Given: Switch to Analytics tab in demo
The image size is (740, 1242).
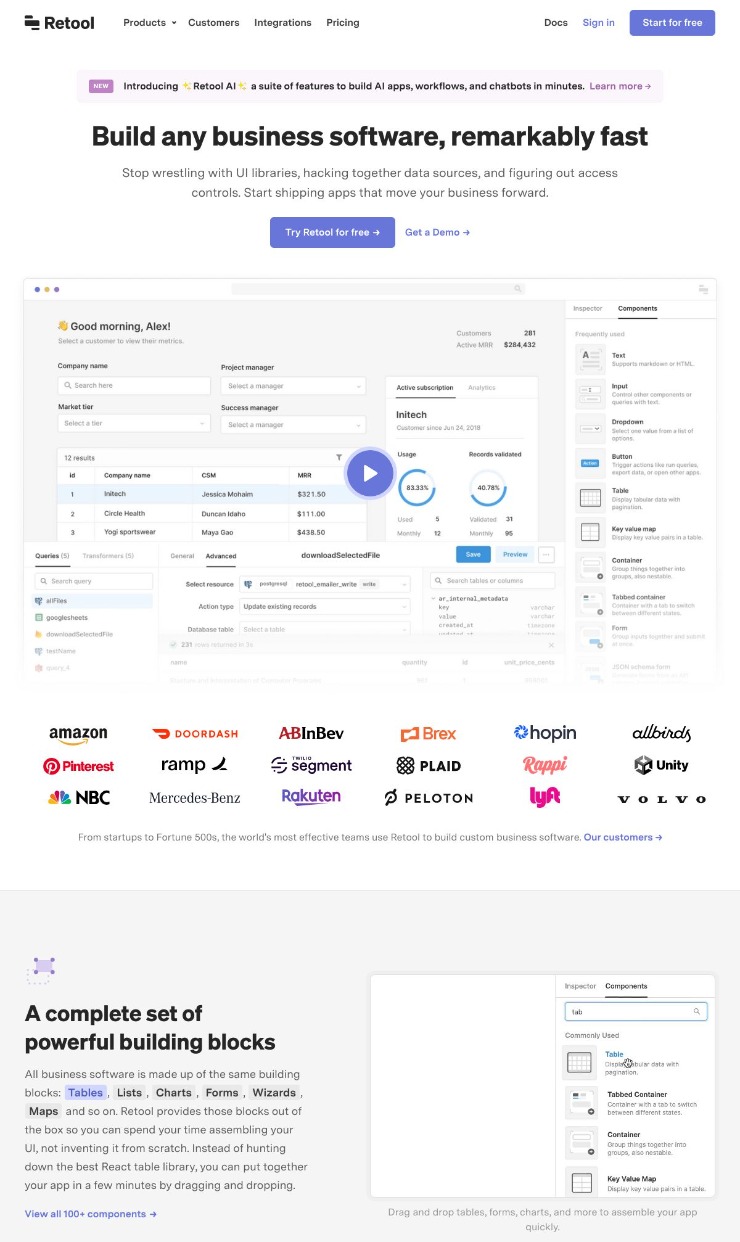Looking at the screenshot, I should (x=482, y=387).
